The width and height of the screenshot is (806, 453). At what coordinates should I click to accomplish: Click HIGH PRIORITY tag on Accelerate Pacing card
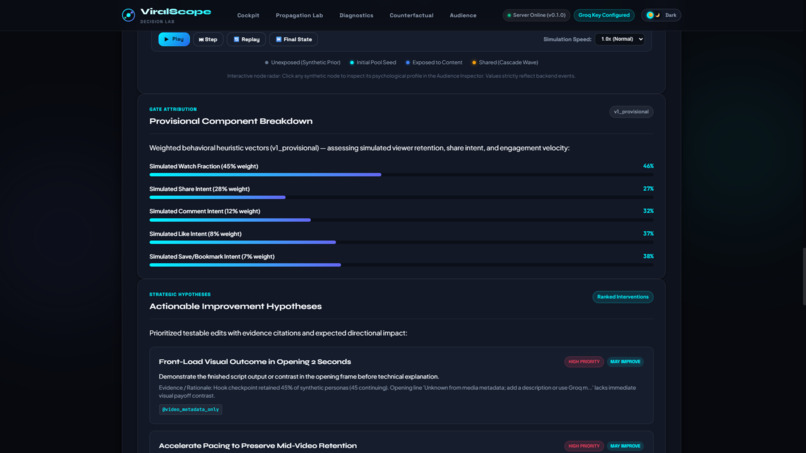584,446
